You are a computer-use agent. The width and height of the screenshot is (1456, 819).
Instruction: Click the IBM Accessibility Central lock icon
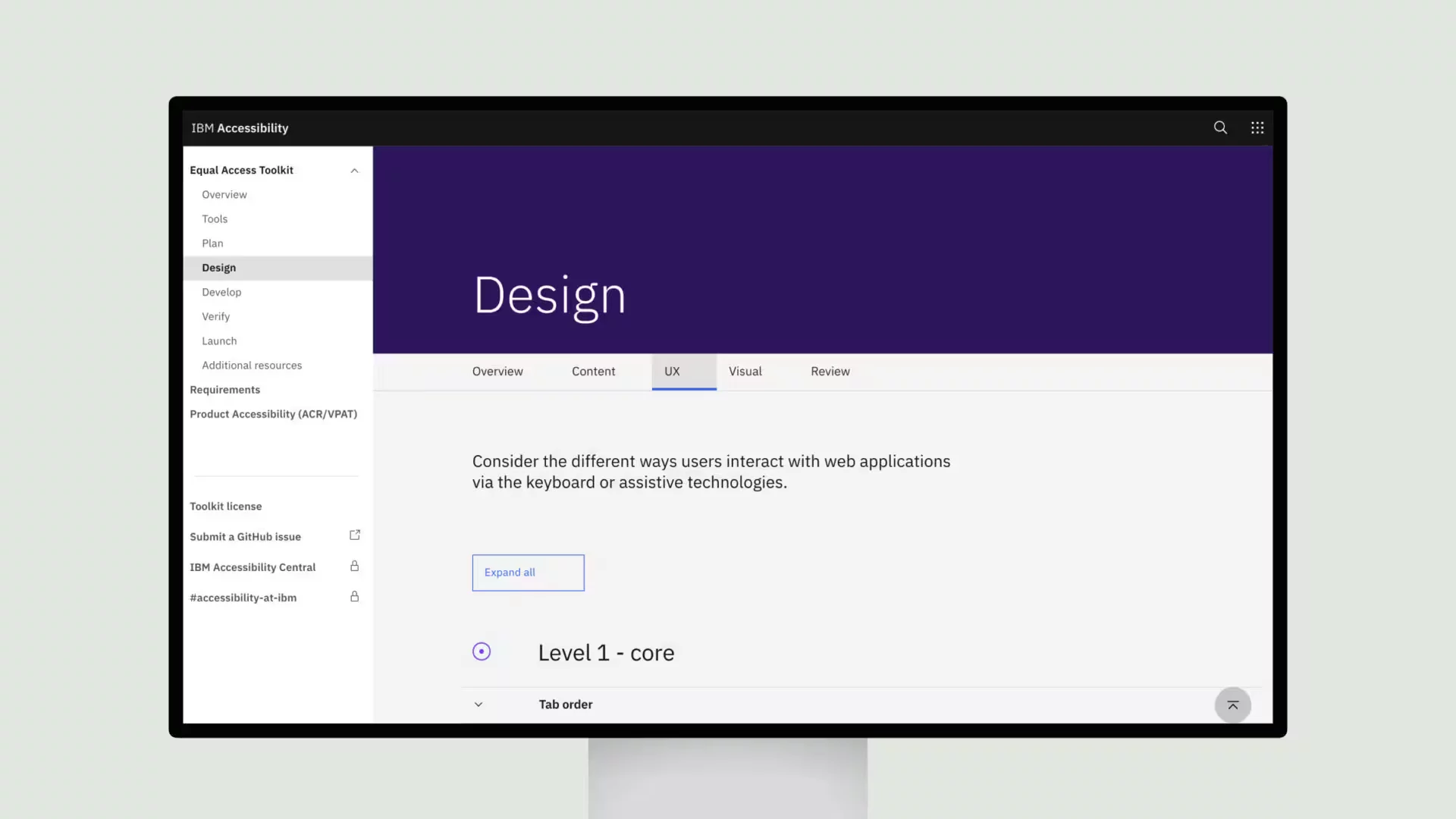354,566
